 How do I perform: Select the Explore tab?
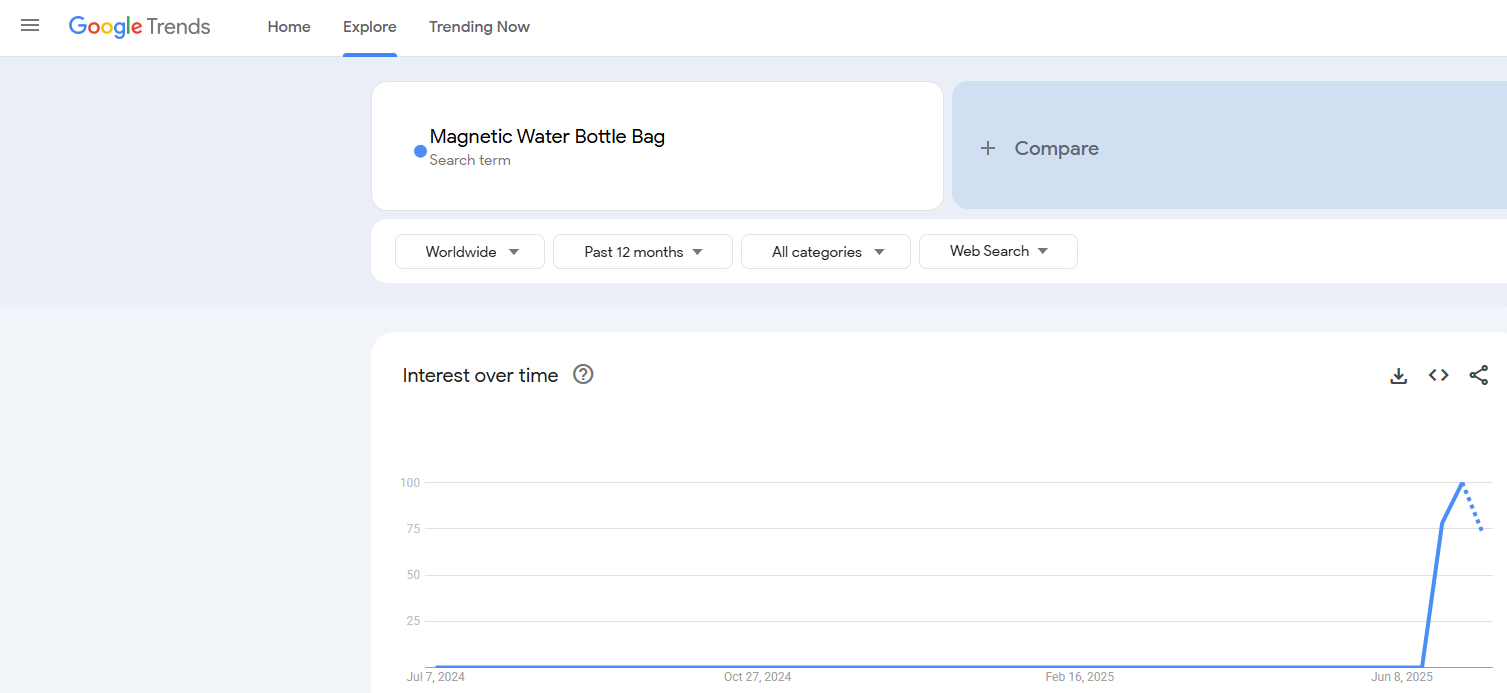pyautogui.click(x=369, y=27)
